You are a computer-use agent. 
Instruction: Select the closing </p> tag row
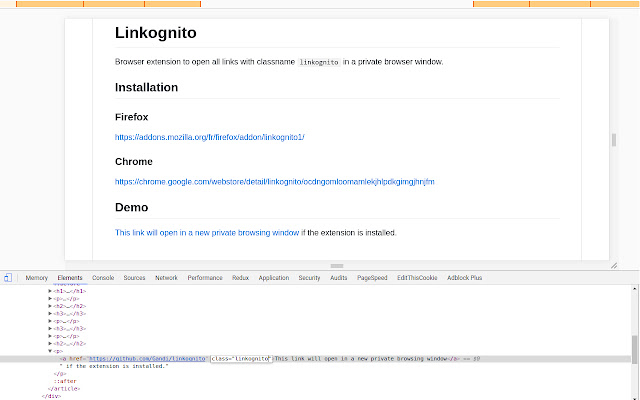tap(60, 373)
